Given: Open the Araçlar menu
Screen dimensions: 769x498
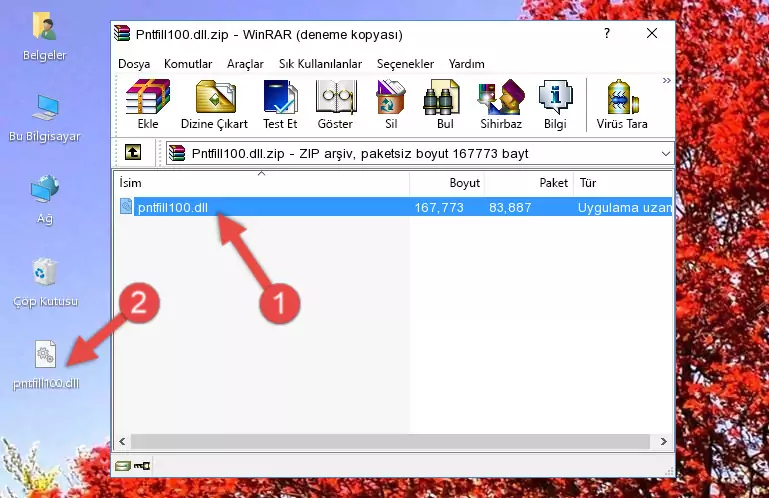Looking at the screenshot, I should [245, 64].
